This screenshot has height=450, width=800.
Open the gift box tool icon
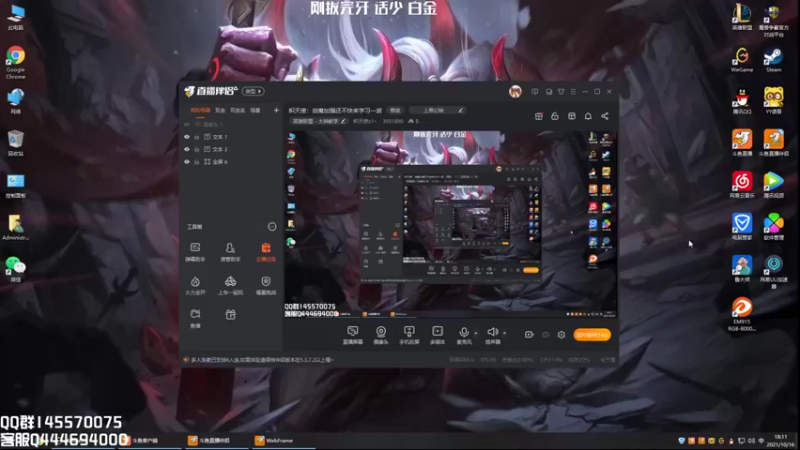point(231,315)
